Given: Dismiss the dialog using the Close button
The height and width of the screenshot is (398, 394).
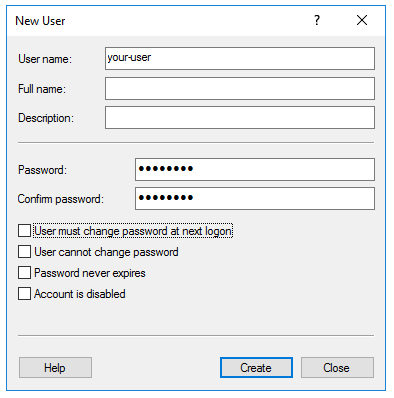Looking at the screenshot, I should (337, 368).
